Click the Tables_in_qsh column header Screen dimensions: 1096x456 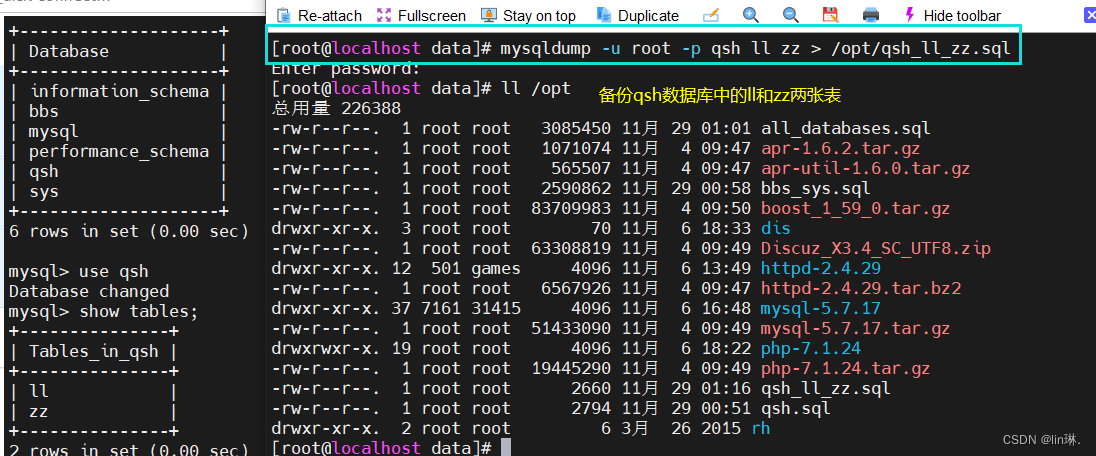point(94,352)
